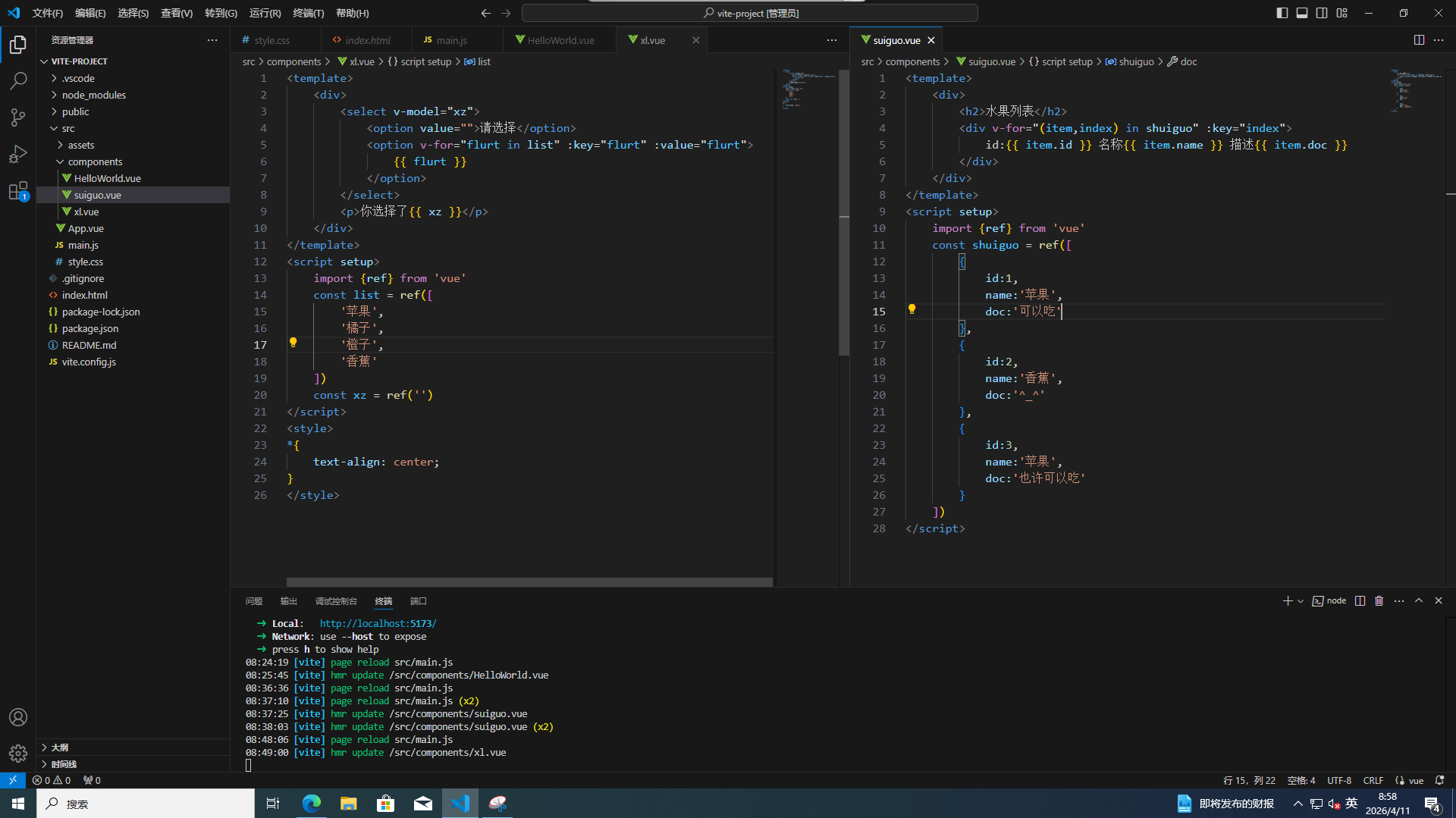1456x818 pixels.
Task: Click lightbulb code action on line 17
Action: (x=293, y=343)
